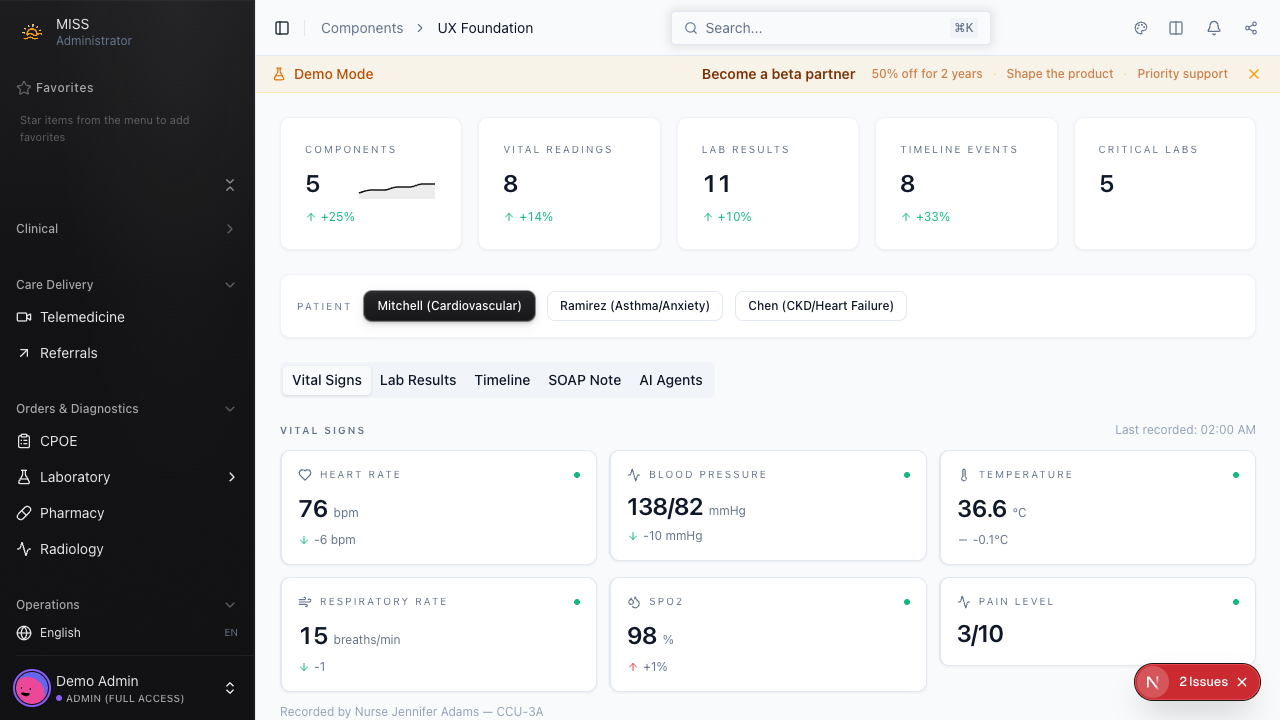Click the split layout icon in header
Image resolution: width=1280 pixels, height=720 pixels.
1176,28
